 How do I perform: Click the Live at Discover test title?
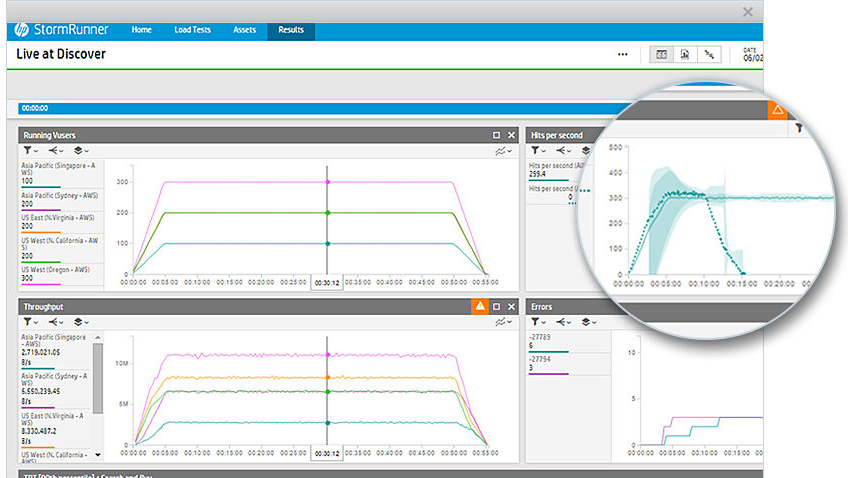point(61,54)
